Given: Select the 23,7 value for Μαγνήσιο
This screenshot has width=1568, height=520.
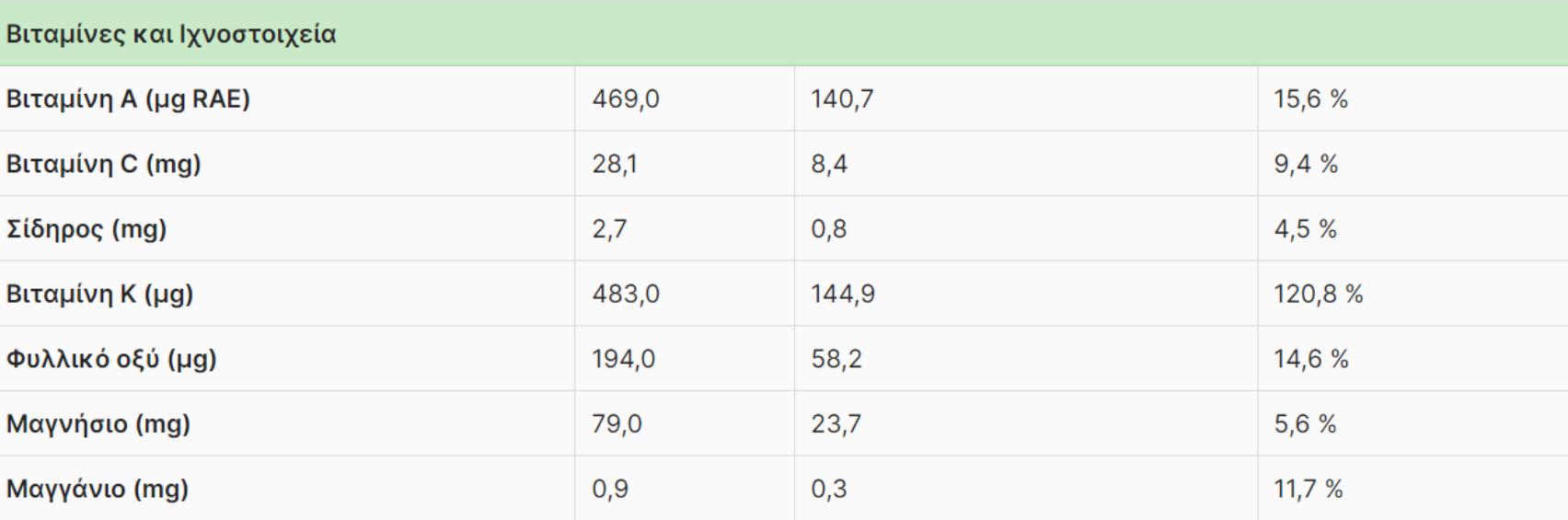Looking at the screenshot, I should (836, 424).
